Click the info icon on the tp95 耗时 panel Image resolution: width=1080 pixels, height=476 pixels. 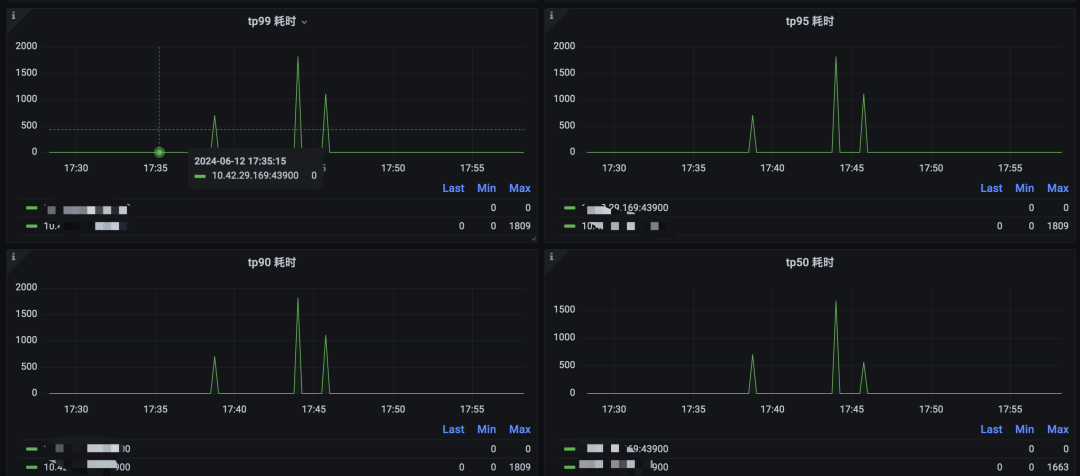[x=551, y=15]
